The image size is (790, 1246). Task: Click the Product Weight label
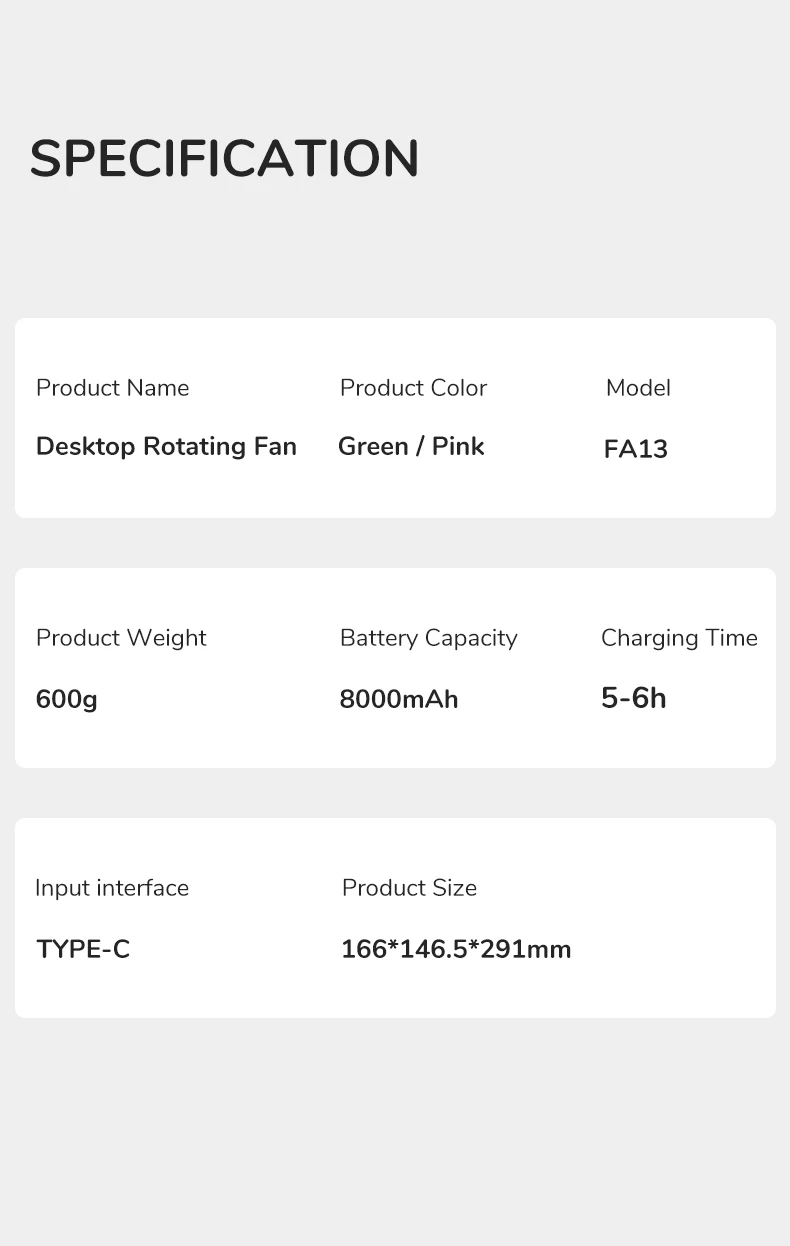tap(121, 638)
